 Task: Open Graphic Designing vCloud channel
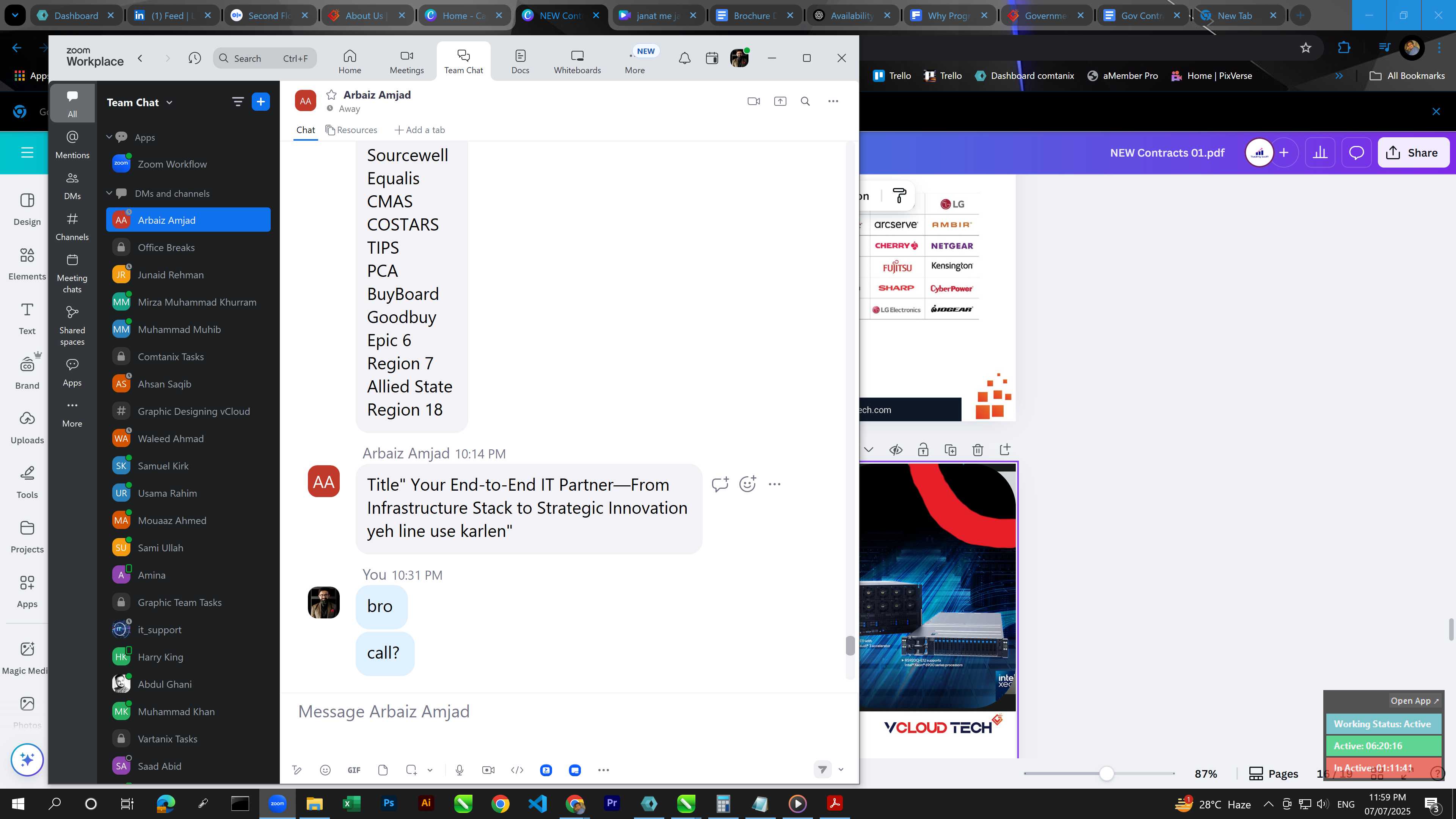188,411
